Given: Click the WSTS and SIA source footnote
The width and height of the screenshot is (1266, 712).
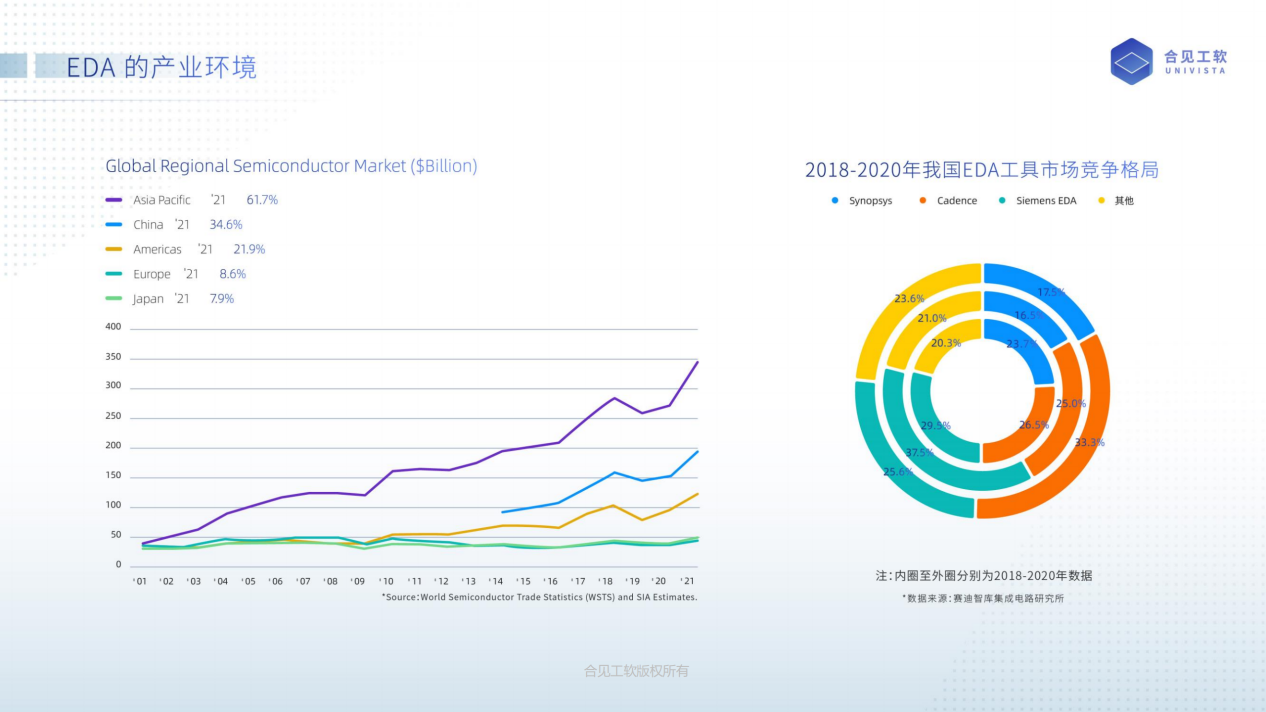Looking at the screenshot, I should 539,597.
